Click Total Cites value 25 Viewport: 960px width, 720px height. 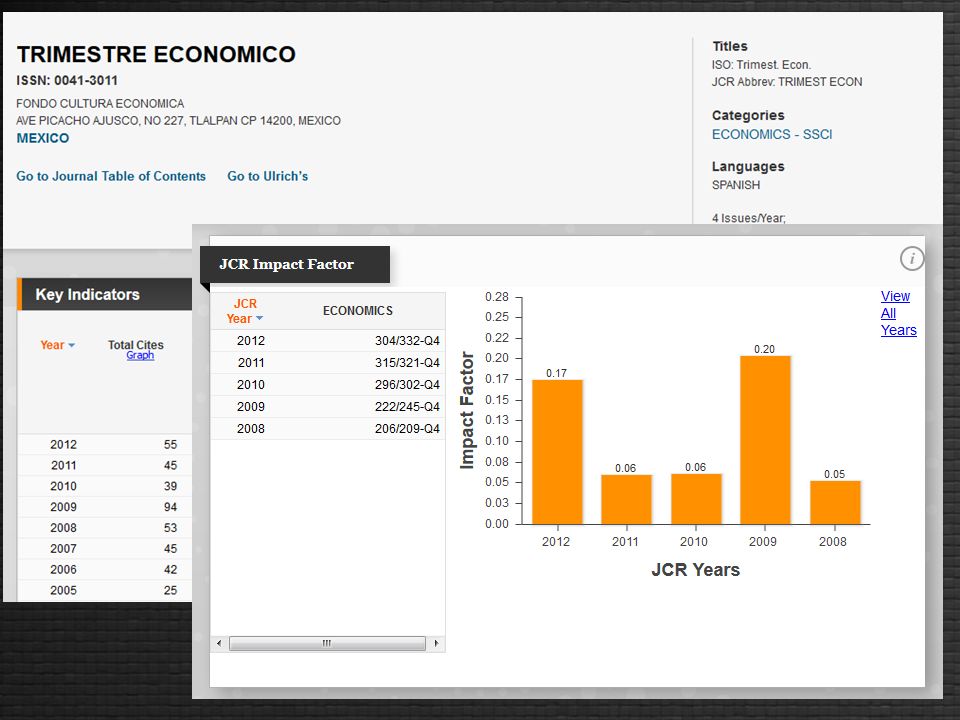point(170,591)
